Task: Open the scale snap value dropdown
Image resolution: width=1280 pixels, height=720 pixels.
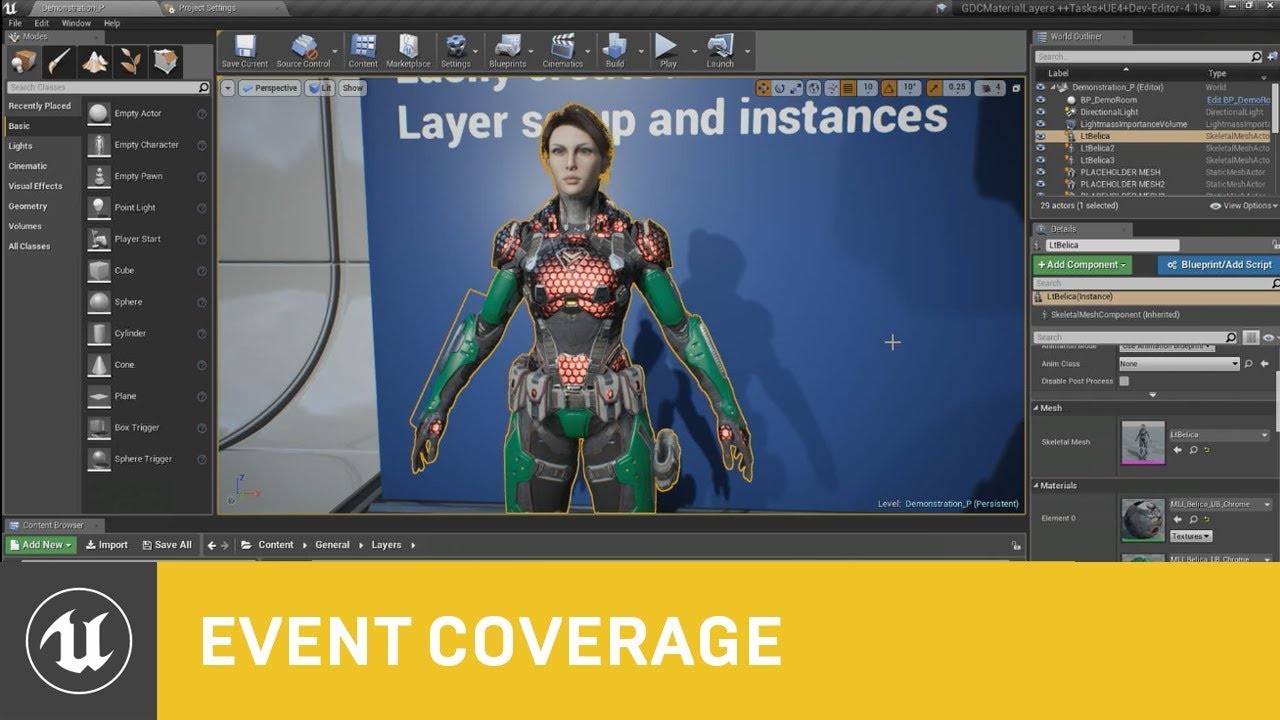Action: pyautogui.click(x=957, y=88)
